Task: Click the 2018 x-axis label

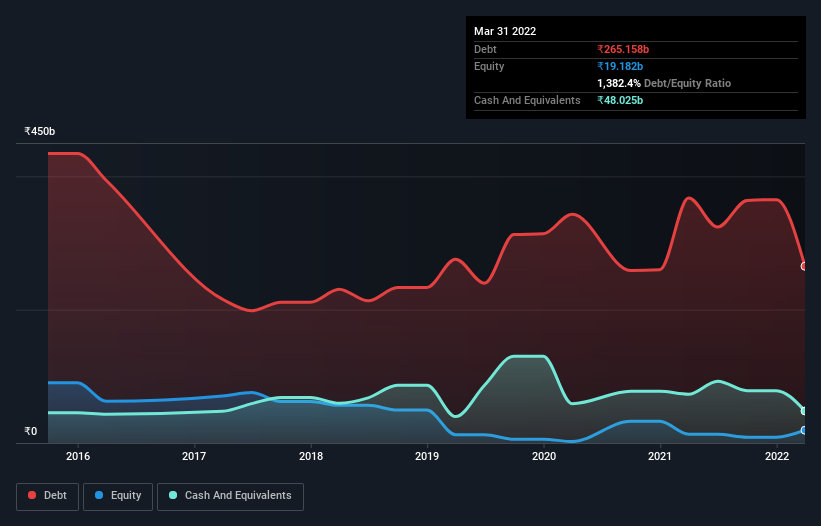Action: [x=311, y=456]
